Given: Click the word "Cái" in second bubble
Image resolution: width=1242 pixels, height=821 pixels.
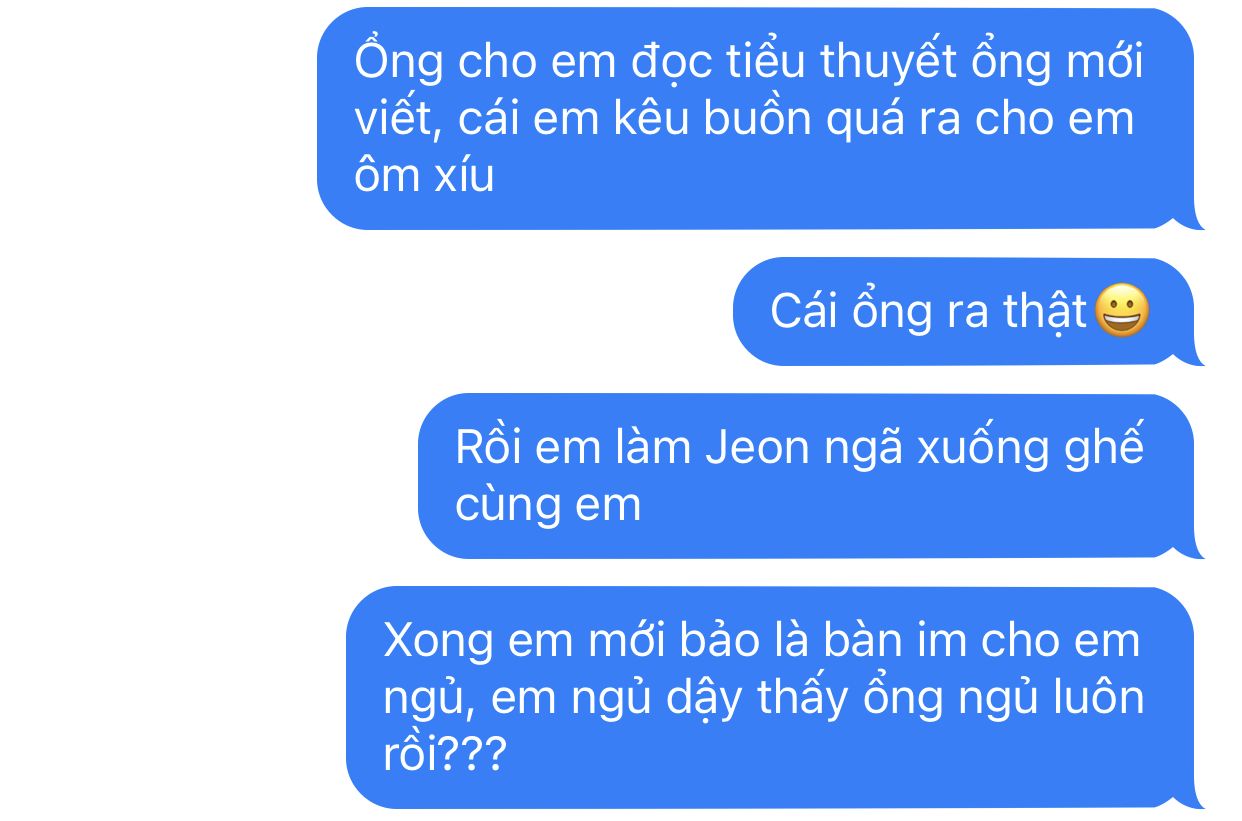Looking at the screenshot, I should tap(805, 311).
